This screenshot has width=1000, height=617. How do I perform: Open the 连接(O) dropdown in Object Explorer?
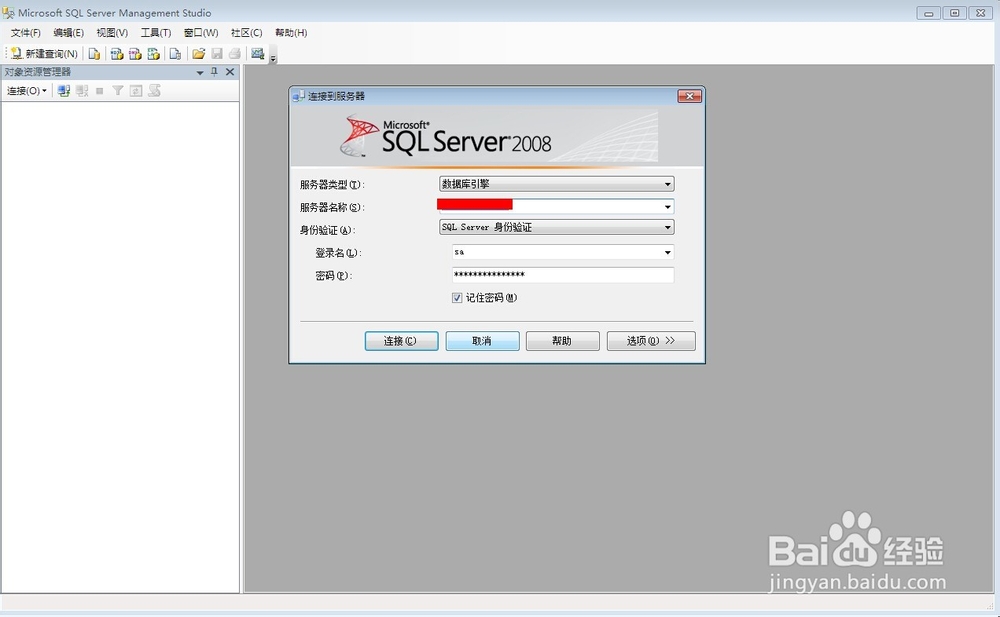27,91
